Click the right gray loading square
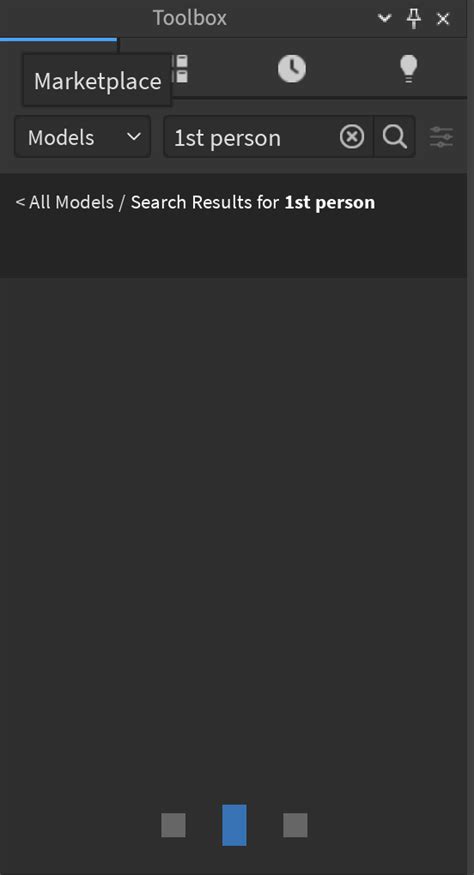This screenshot has width=474, height=875. (x=295, y=825)
